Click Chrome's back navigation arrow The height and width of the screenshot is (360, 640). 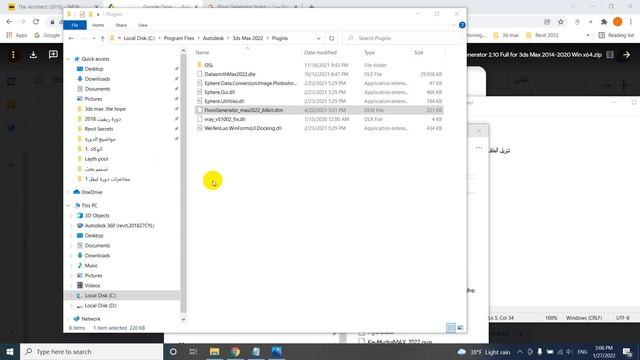pos(9,22)
